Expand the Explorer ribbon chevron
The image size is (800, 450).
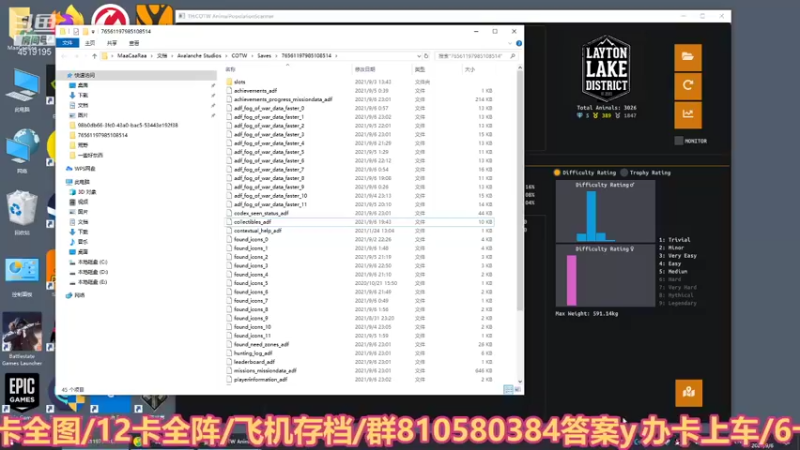(510, 43)
